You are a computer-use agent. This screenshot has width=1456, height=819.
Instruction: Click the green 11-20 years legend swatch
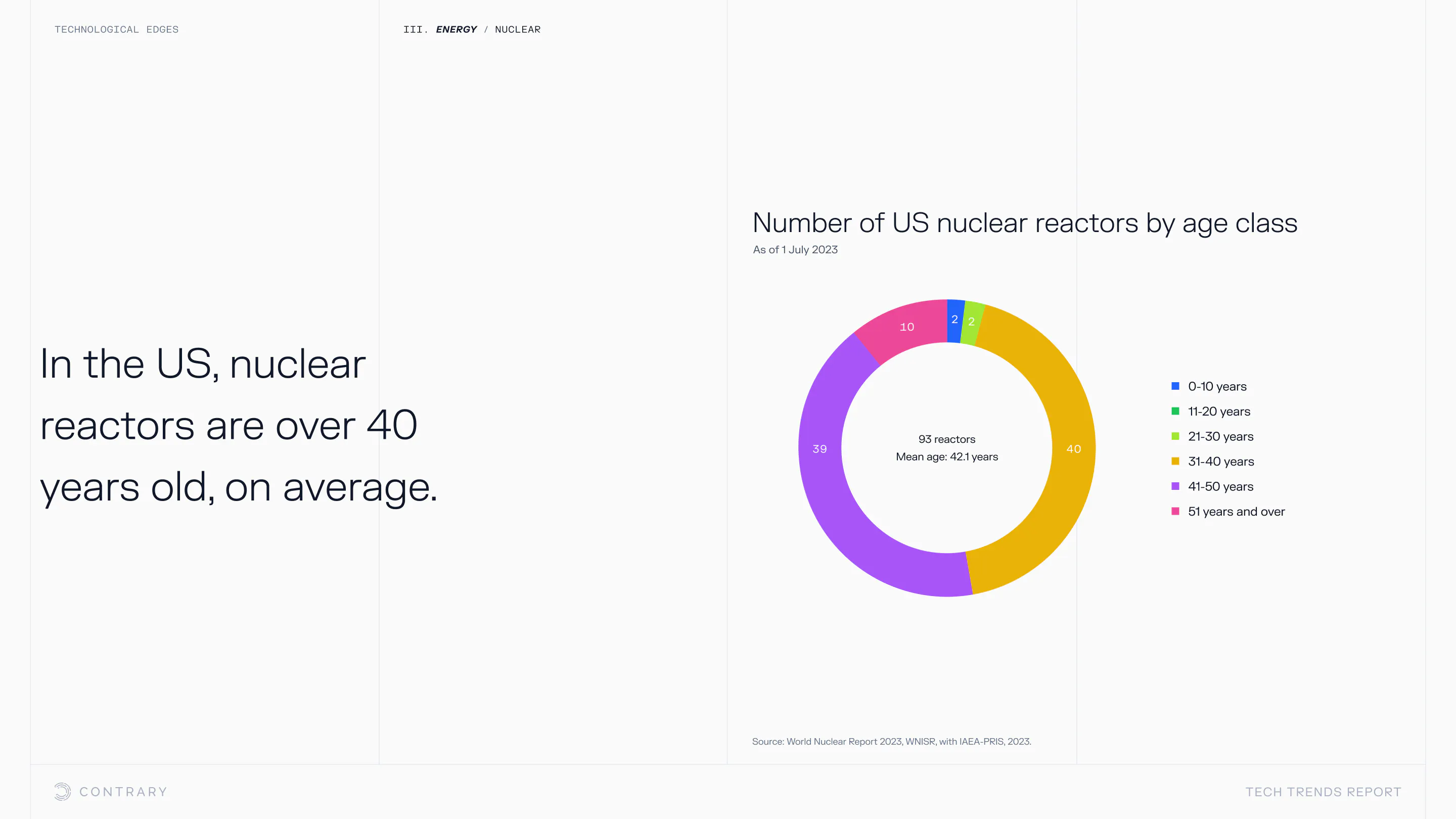click(1175, 411)
